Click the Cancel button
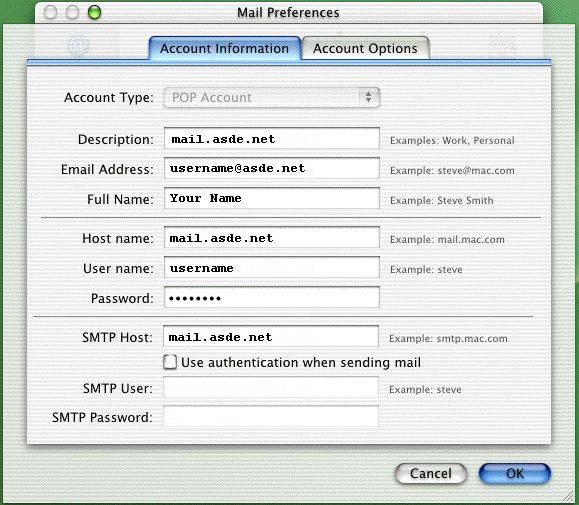This screenshot has width=579, height=505. click(431, 474)
